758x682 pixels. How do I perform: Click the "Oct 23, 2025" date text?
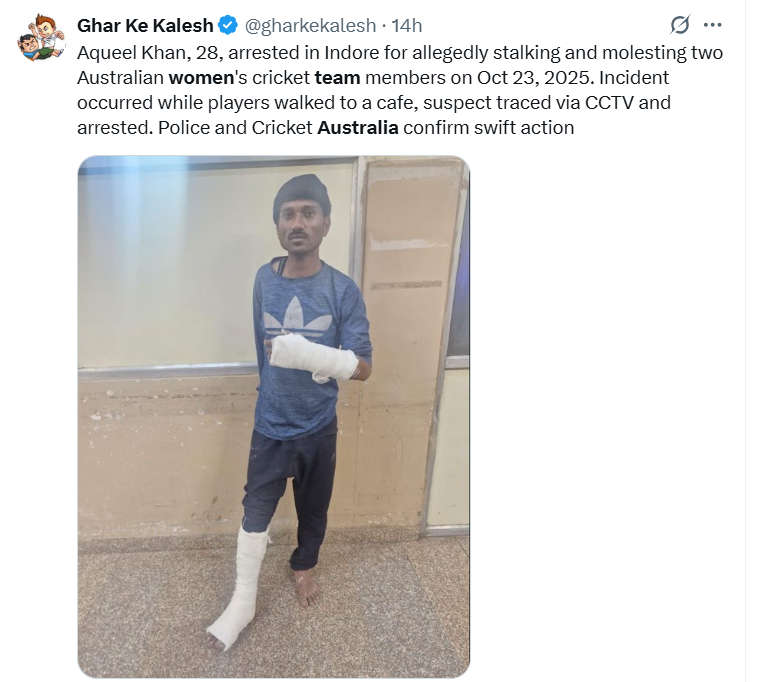(534, 78)
